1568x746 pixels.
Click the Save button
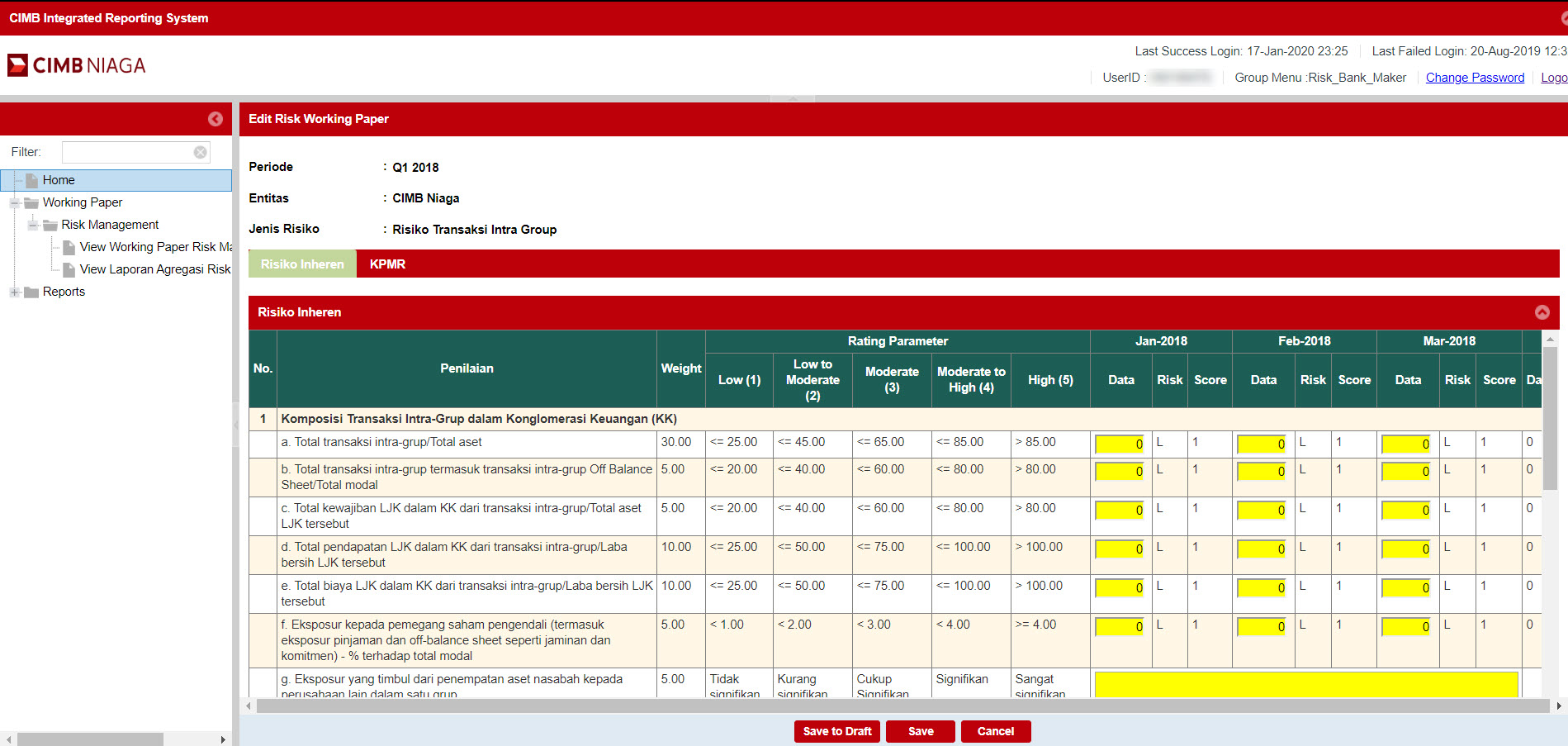click(x=920, y=731)
